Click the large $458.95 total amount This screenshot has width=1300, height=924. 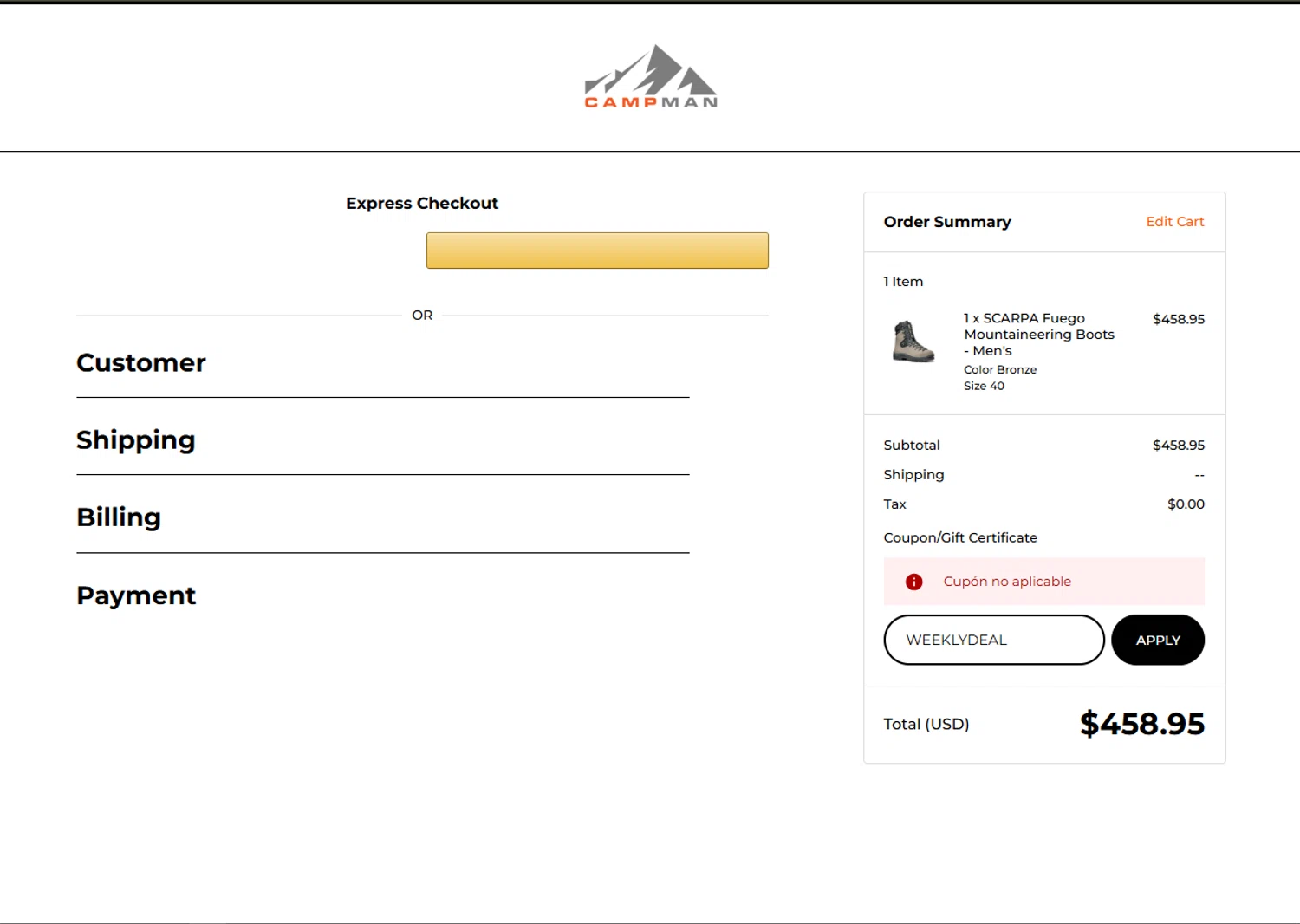(x=1142, y=724)
